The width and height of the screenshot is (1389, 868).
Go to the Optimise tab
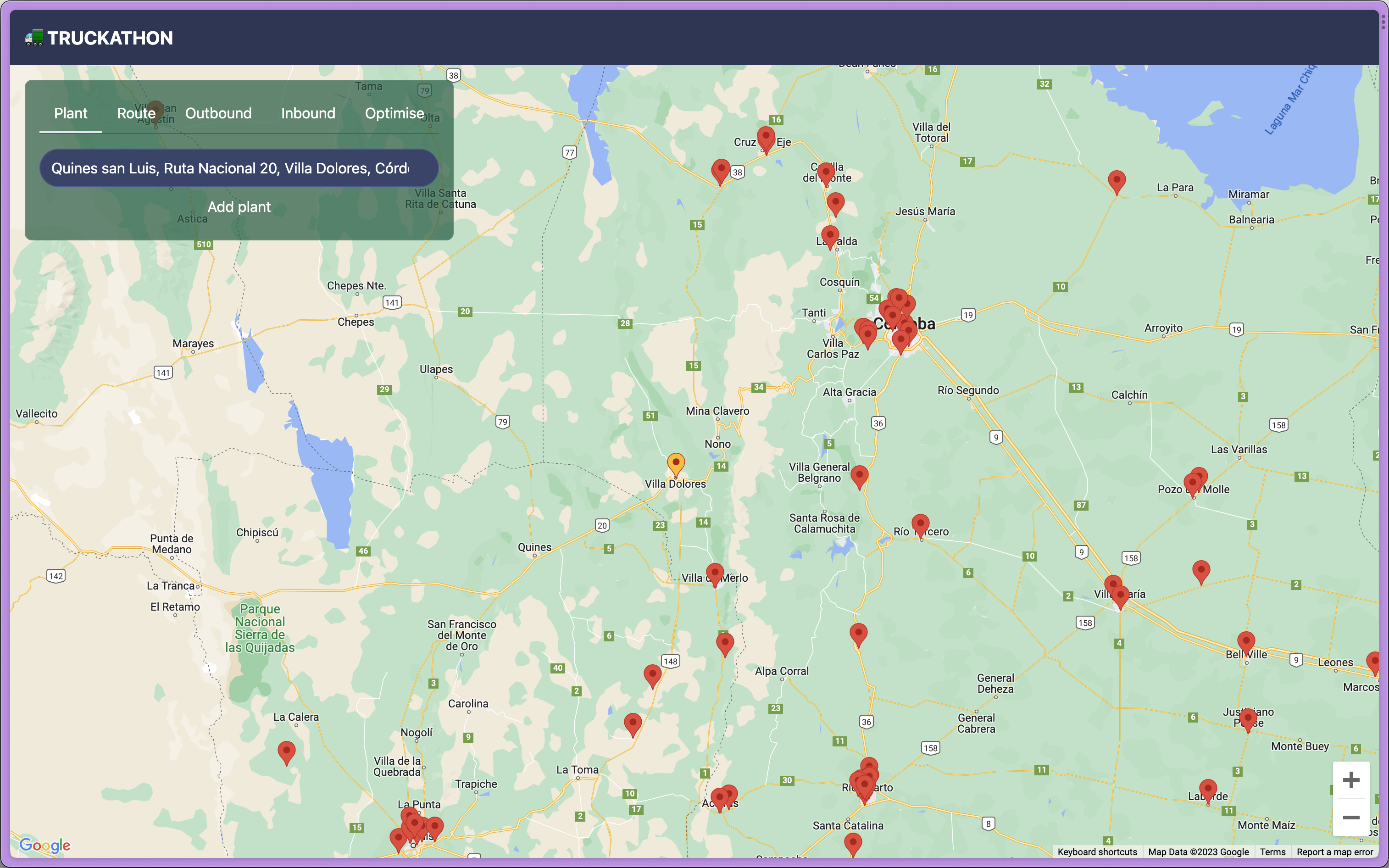pyautogui.click(x=394, y=113)
